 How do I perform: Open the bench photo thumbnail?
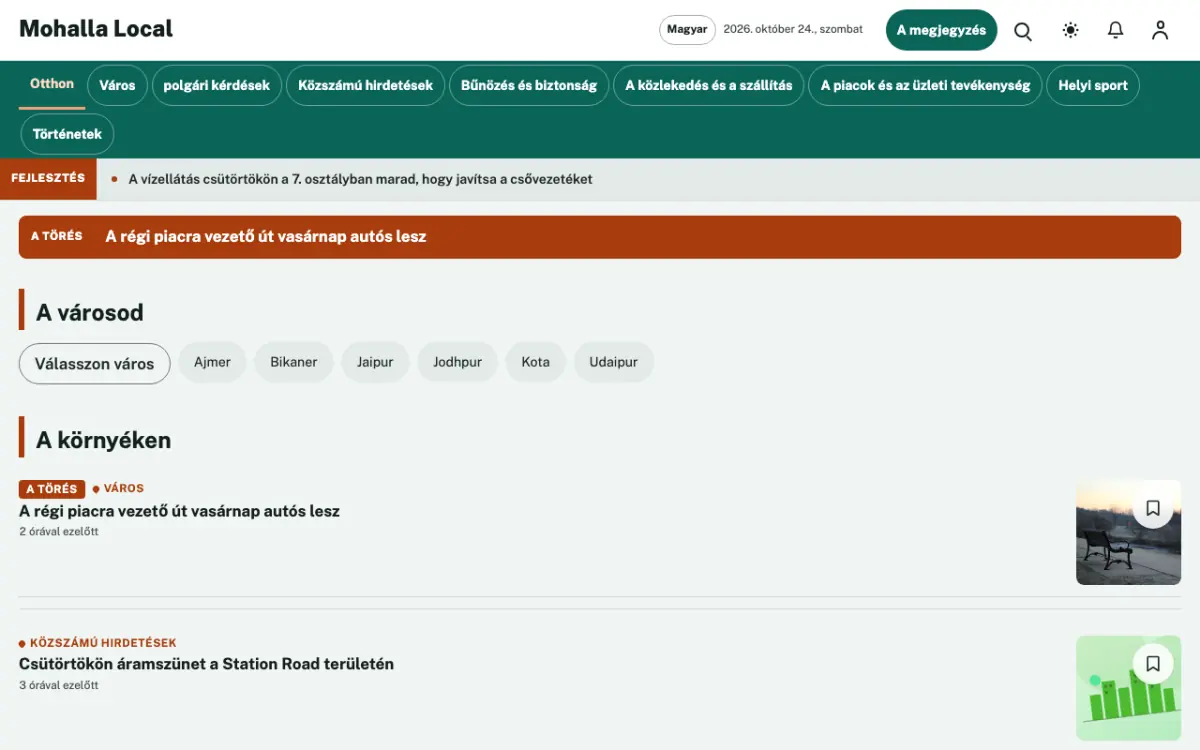click(1128, 532)
